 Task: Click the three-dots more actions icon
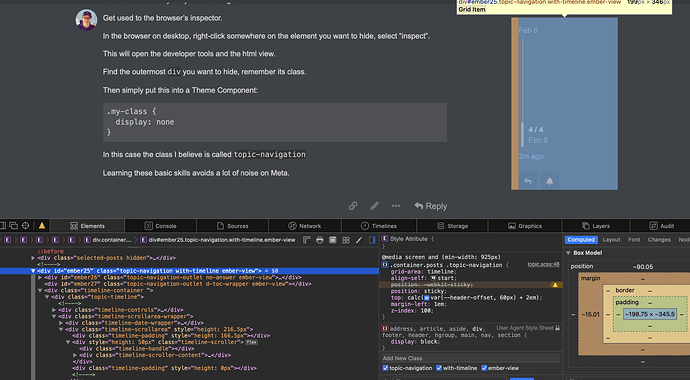pyautogui.click(x=396, y=206)
